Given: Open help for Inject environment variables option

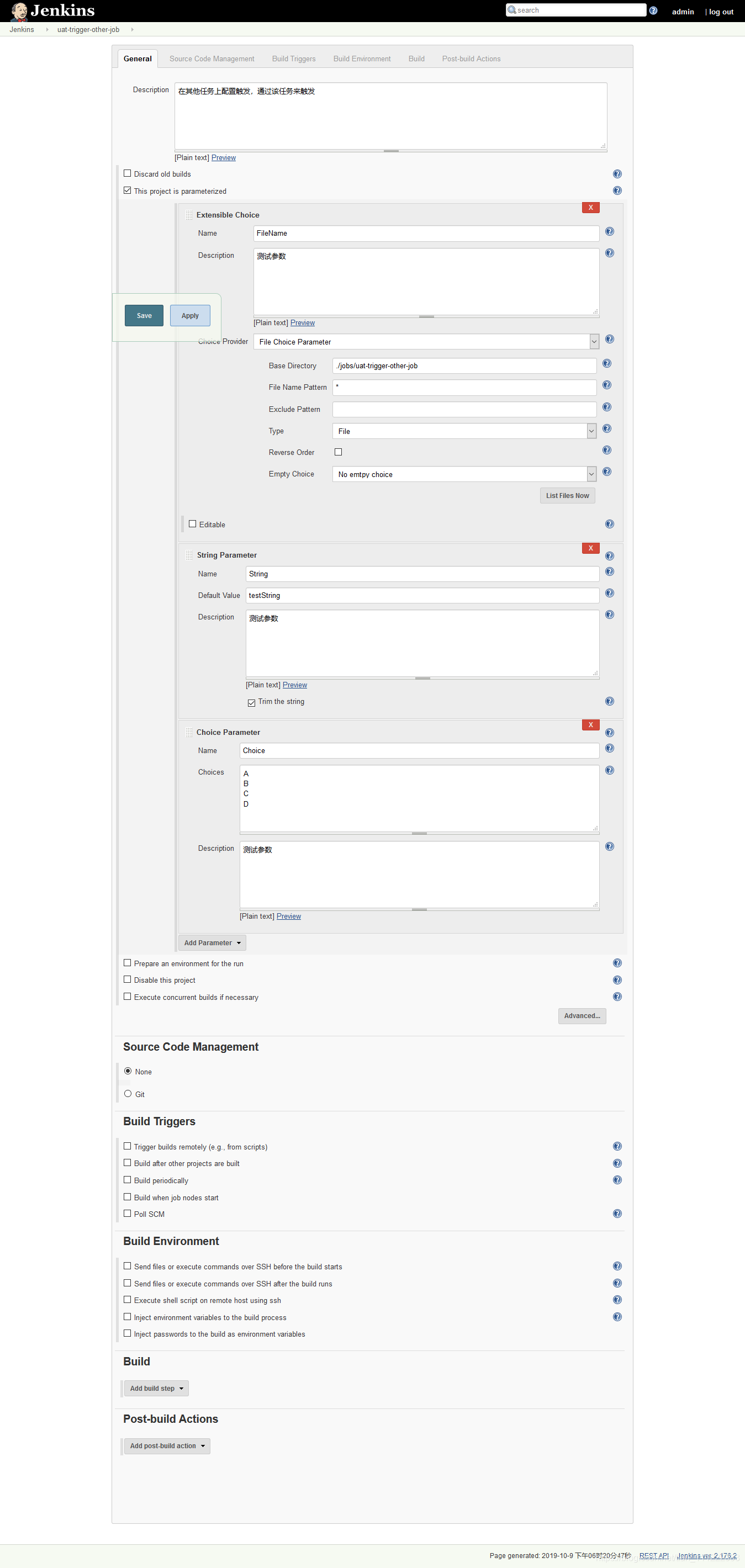Looking at the screenshot, I should 617,1317.
